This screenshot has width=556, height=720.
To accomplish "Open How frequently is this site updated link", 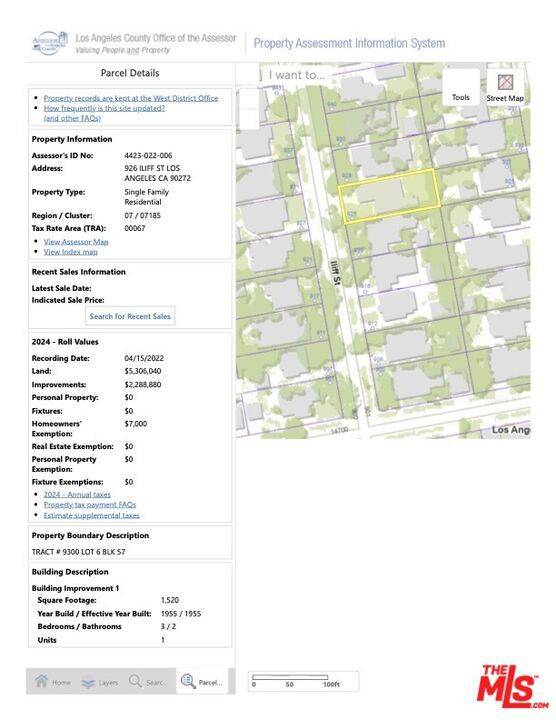I will [x=104, y=108].
